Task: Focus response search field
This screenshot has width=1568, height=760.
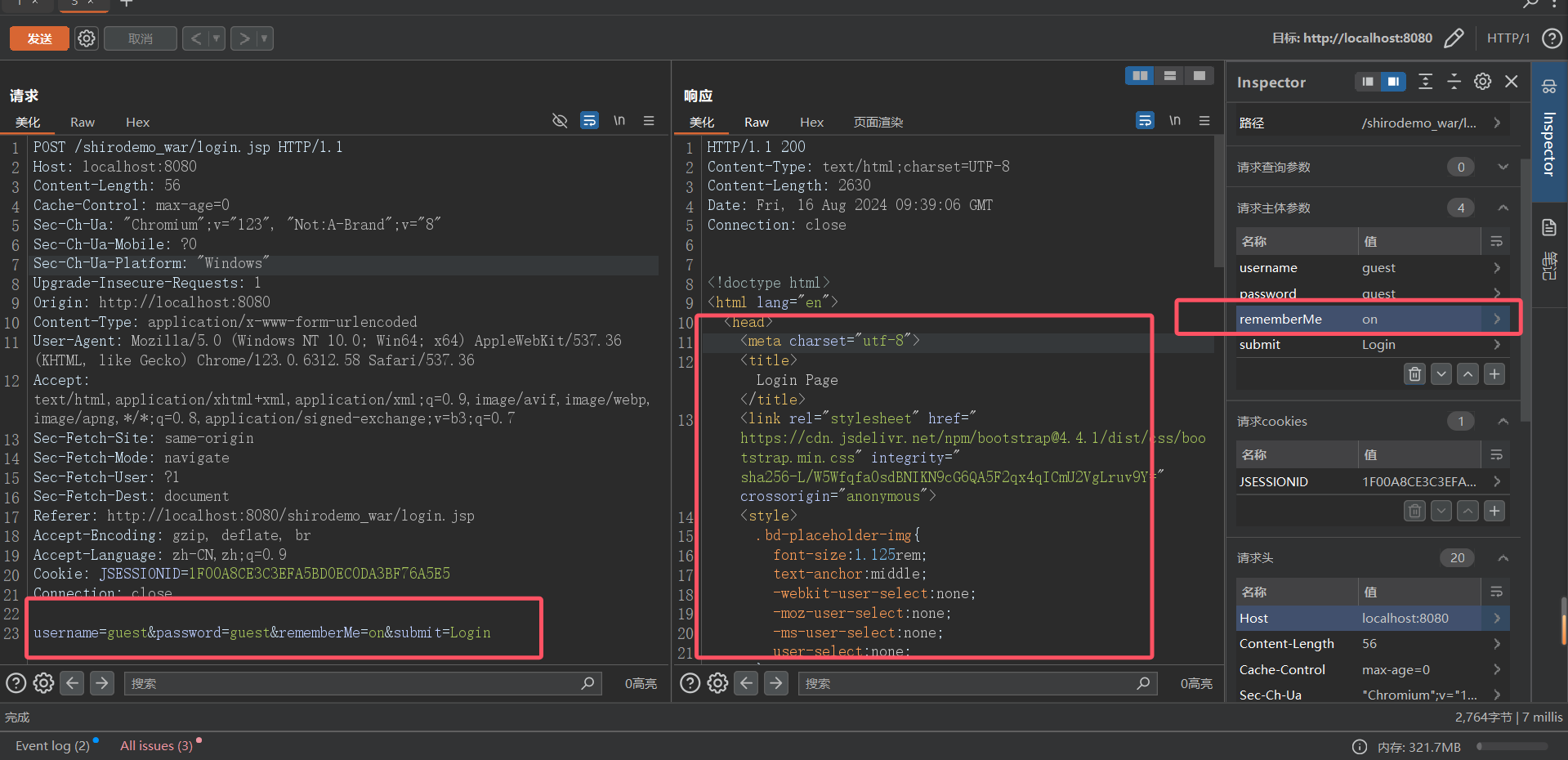Action: 977,683
